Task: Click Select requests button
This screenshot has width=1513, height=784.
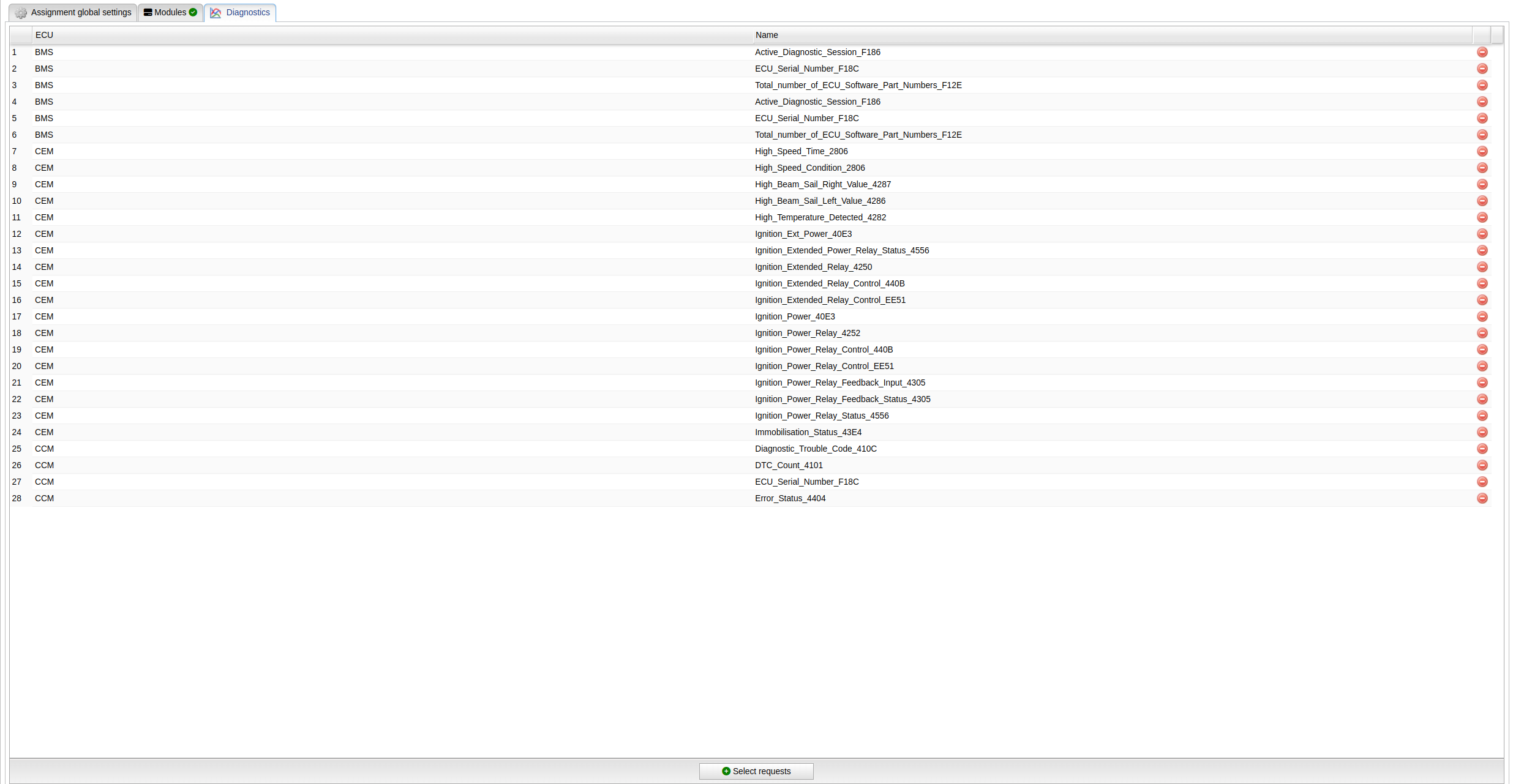Action: [756, 771]
